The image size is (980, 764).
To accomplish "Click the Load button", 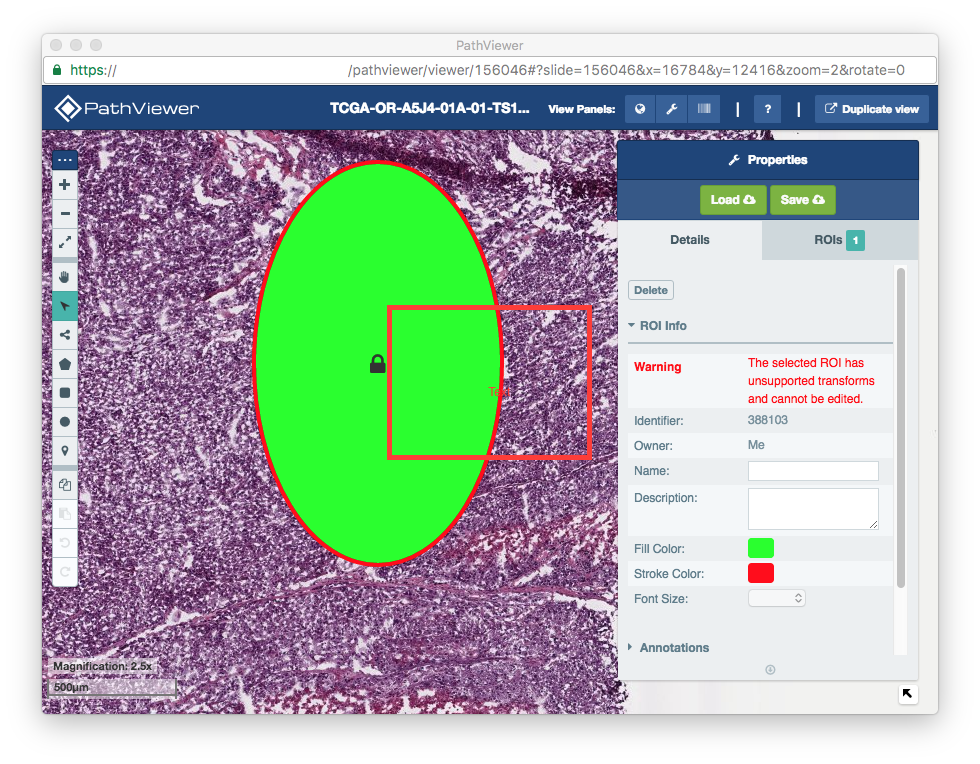I will (x=733, y=199).
